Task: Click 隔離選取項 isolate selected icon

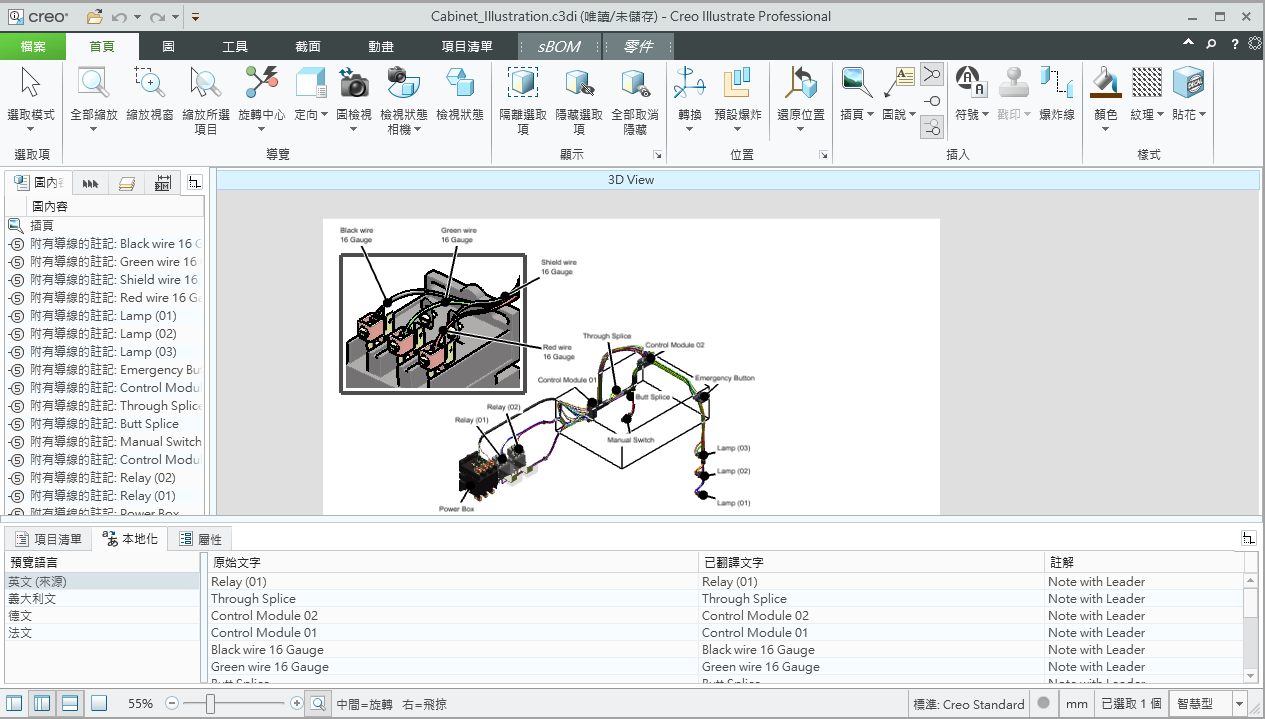Action: [523, 84]
